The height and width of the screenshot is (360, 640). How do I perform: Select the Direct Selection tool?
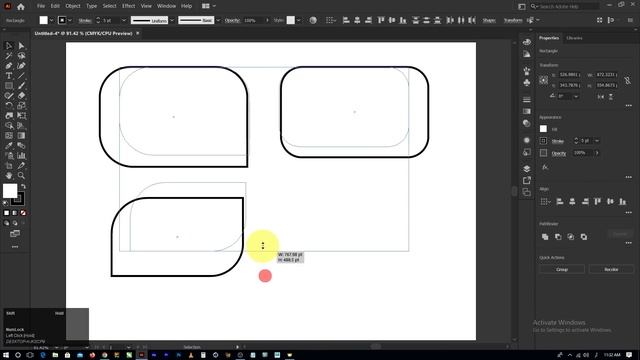click(21, 46)
